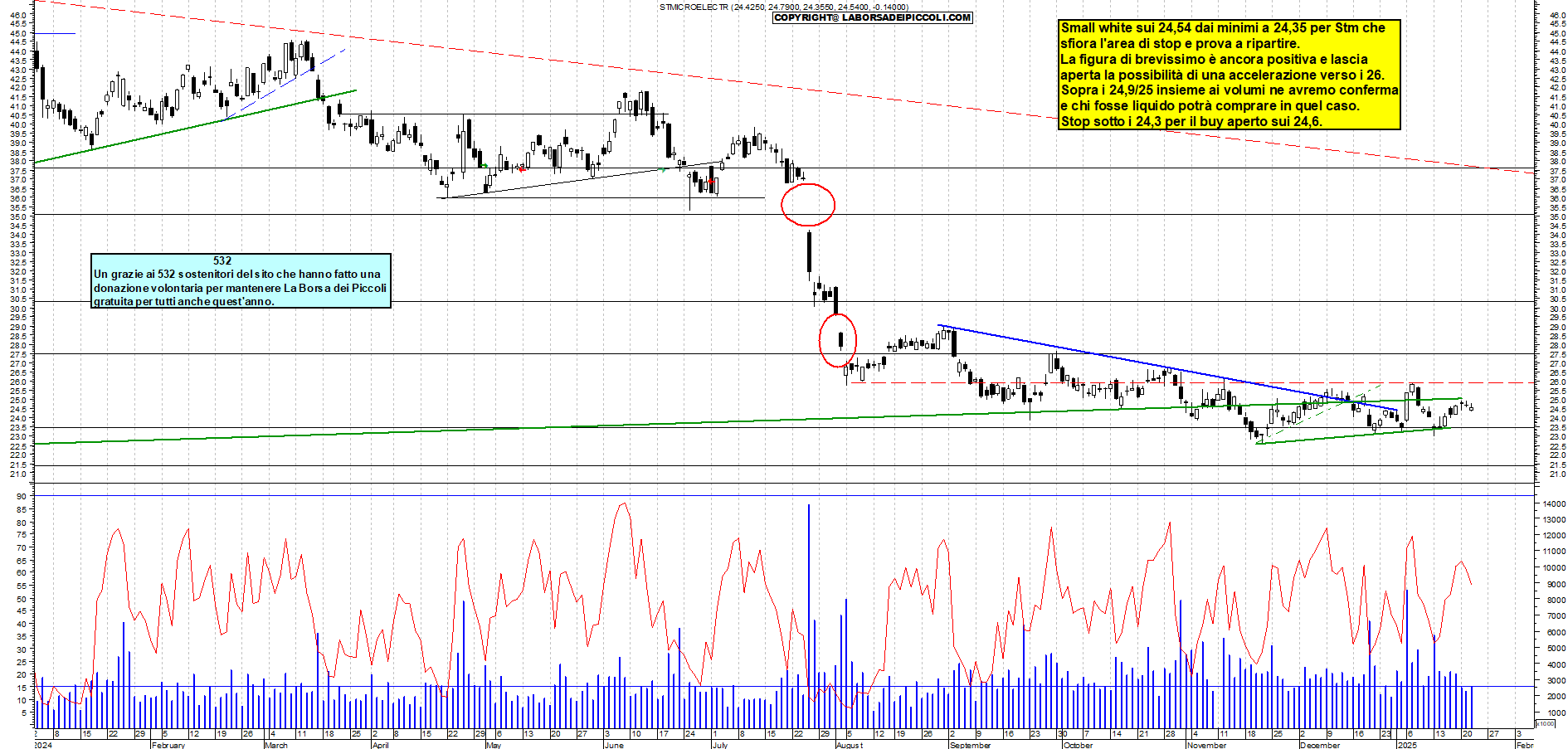Image resolution: width=1568 pixels, height=749 pixels.
Task: Click the 'Small white sui 24,54' opening line
Action: pos(1223,28)
